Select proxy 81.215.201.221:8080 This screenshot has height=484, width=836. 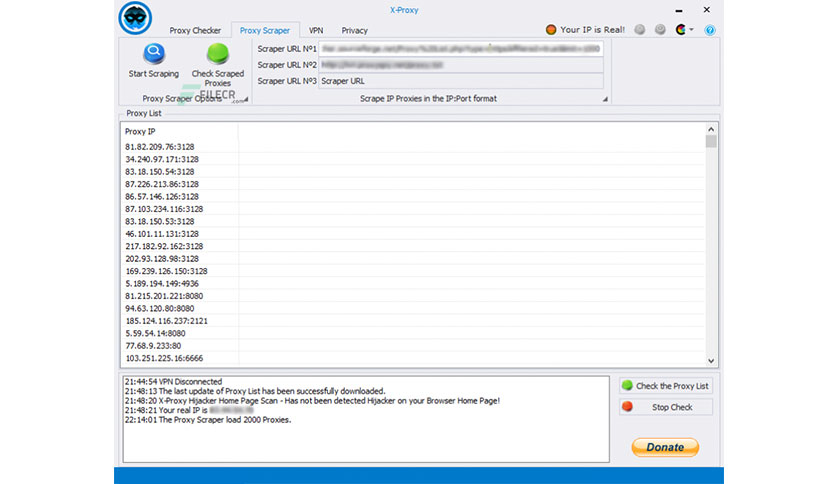tap(164, 296)
